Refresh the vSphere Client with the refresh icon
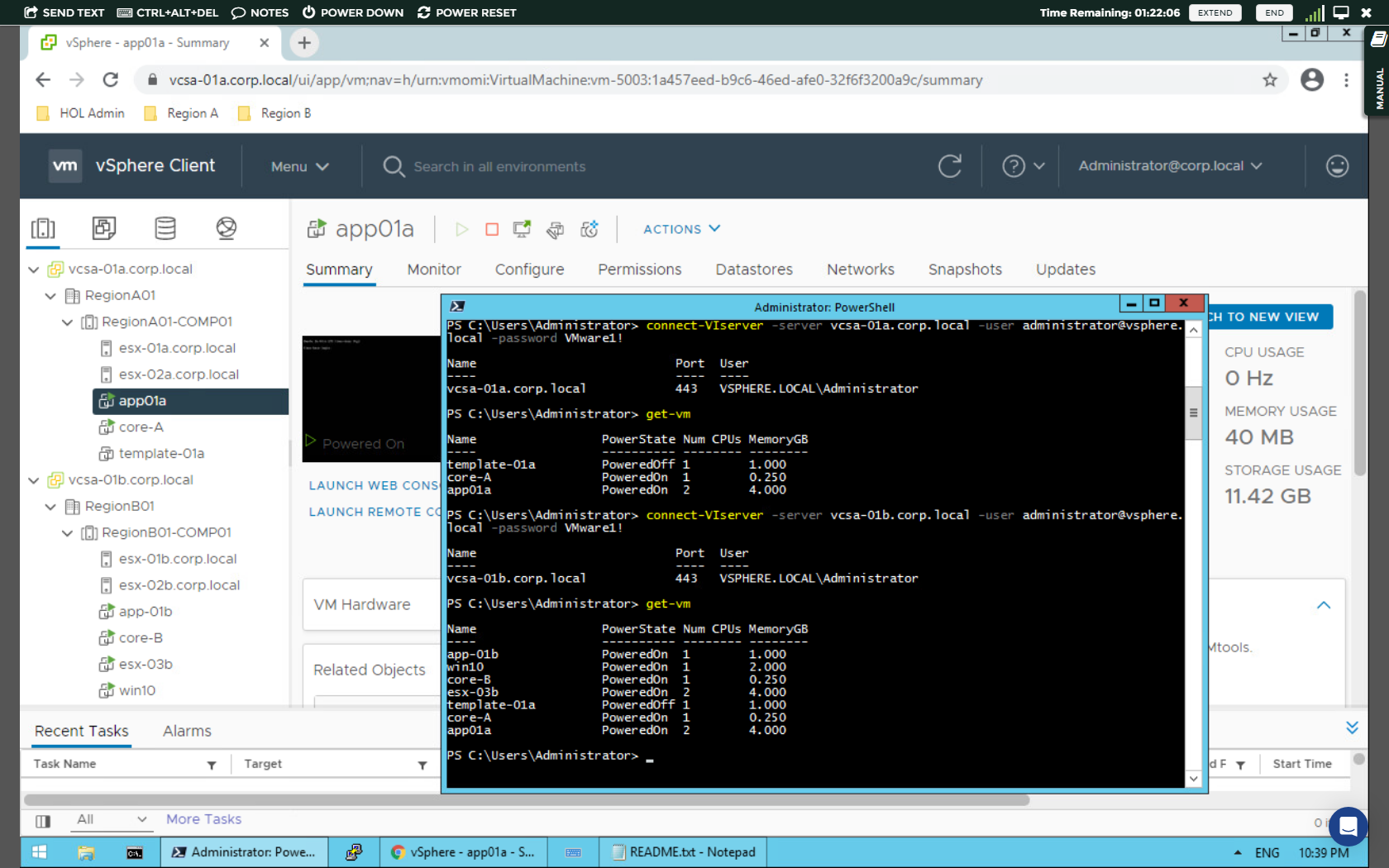 [x=949, y=165]
